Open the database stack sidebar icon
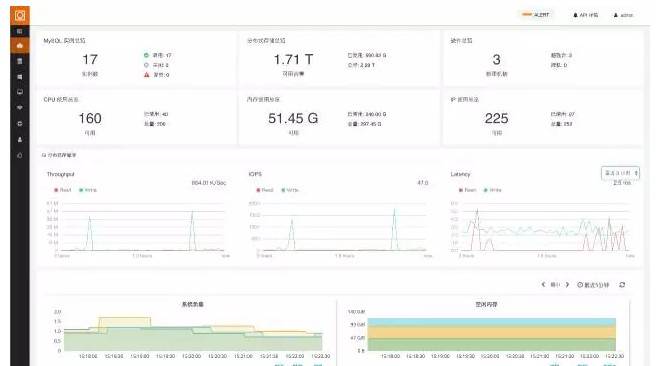Screen dimensions: 669x366 click(20, 61)
